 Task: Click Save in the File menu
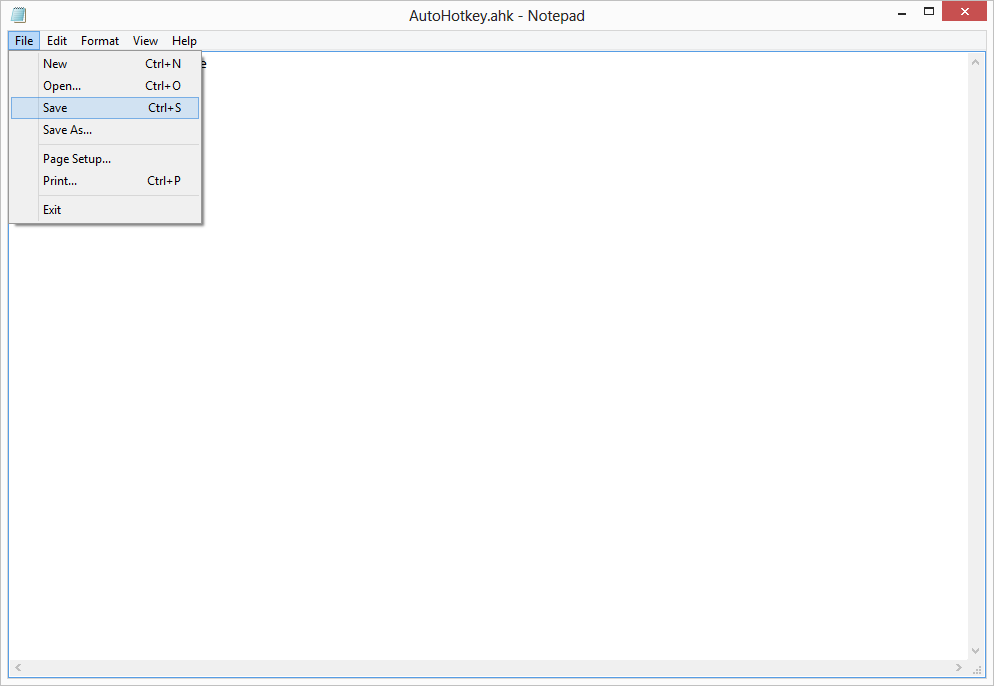pyautogui.click(x=105, y=108)
